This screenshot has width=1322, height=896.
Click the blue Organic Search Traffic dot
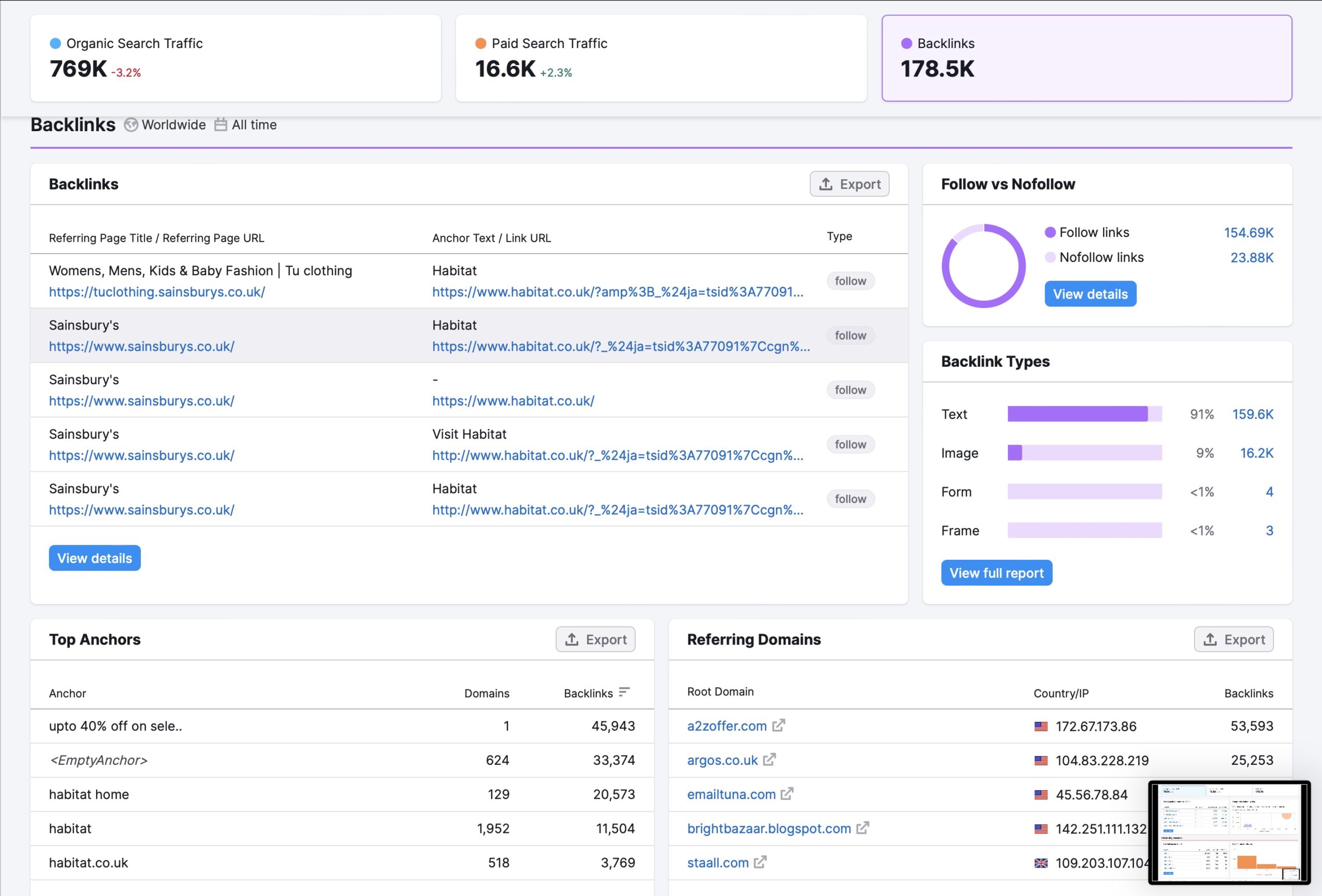coord(55,43)
